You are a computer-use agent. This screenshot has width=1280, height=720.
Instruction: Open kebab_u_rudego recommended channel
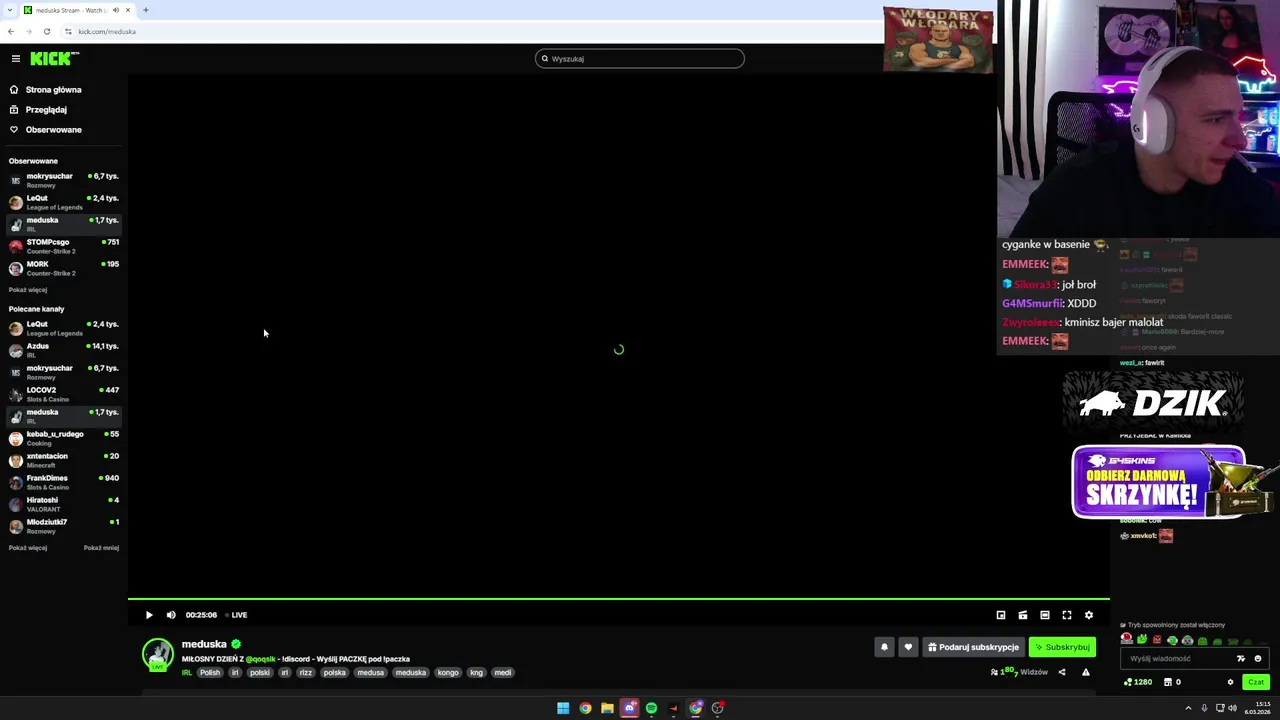coord(64,438)
